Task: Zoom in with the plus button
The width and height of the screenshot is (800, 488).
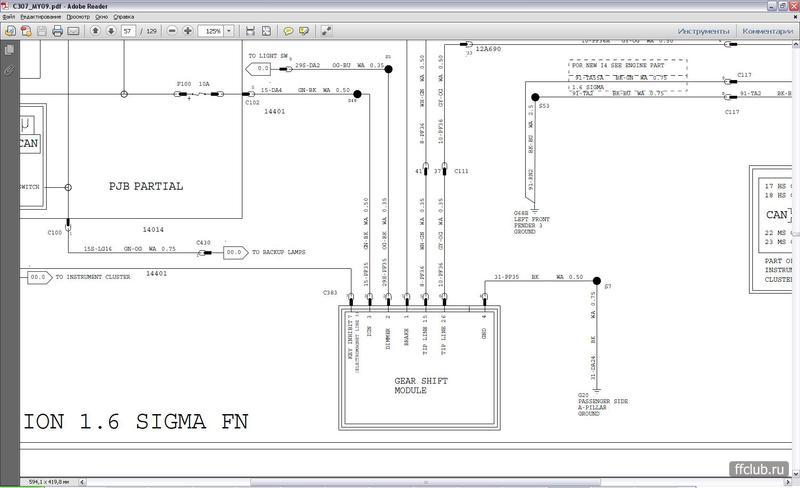Action: [188, 31]
